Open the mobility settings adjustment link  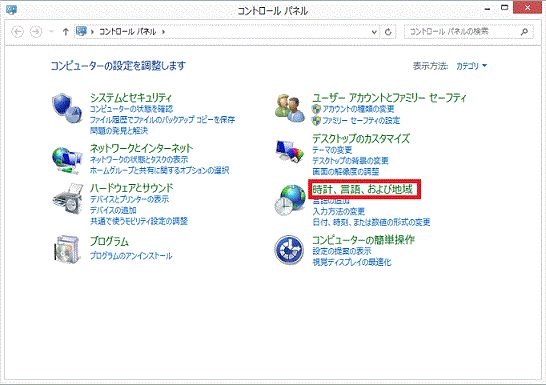coord(139,221)
